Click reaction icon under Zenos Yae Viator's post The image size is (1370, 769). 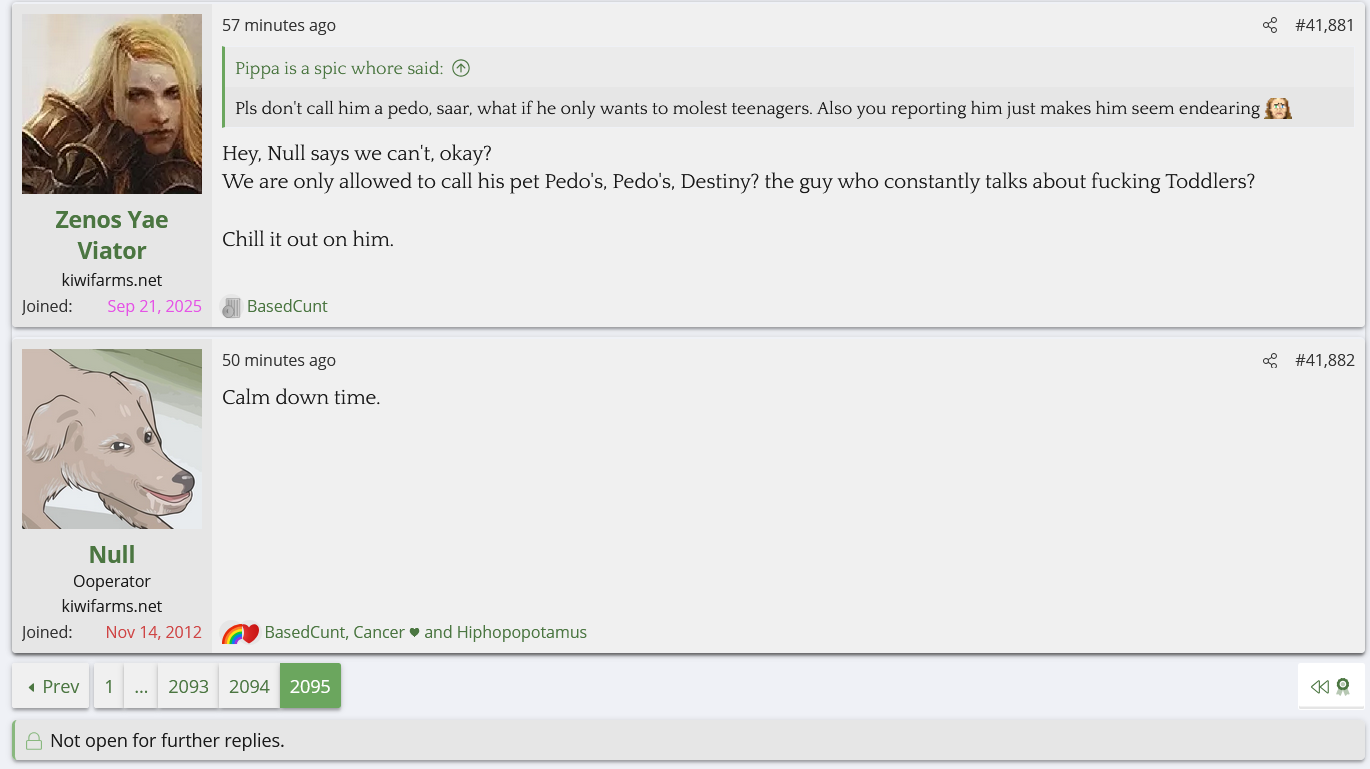(231, 307)
